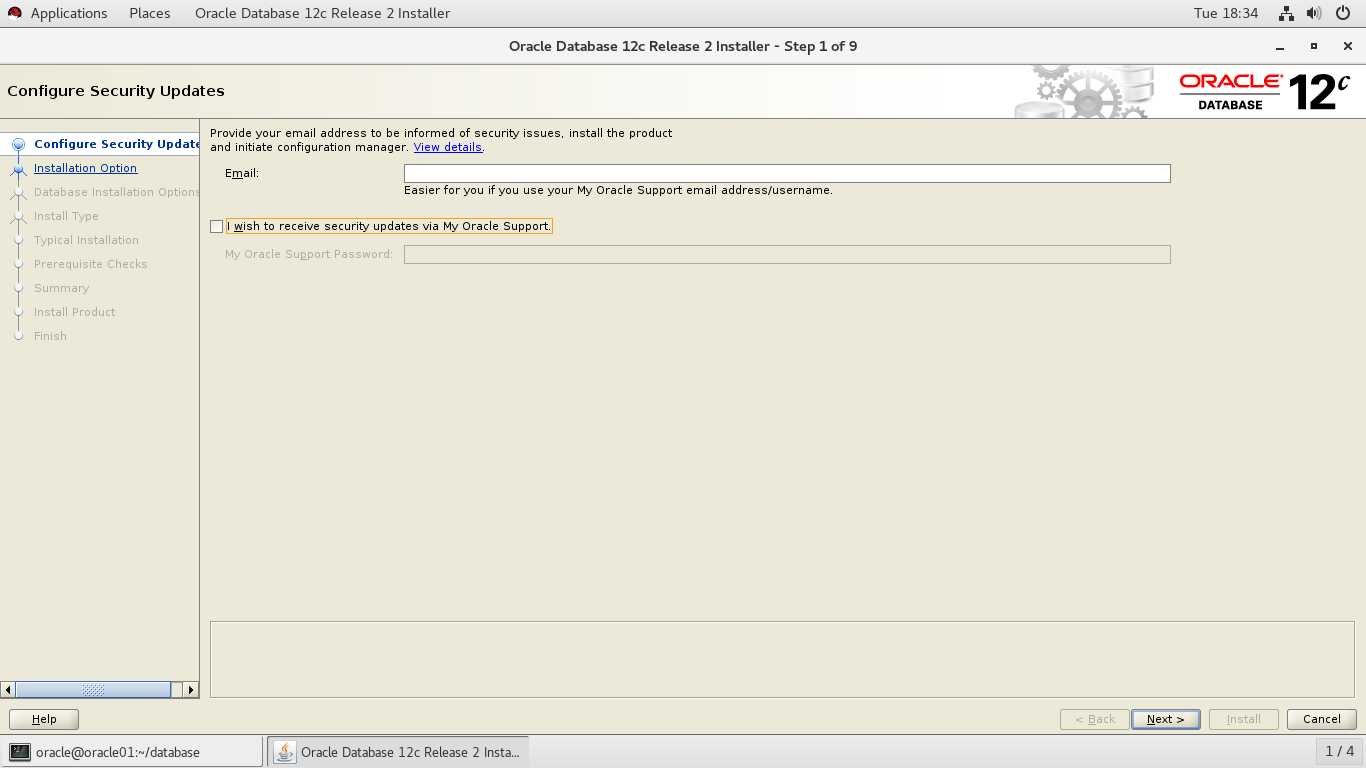This screenshot has height=768, width=1366.
Task: Click the terminal icon in the taskbar
Action: (x=19, y=752)
